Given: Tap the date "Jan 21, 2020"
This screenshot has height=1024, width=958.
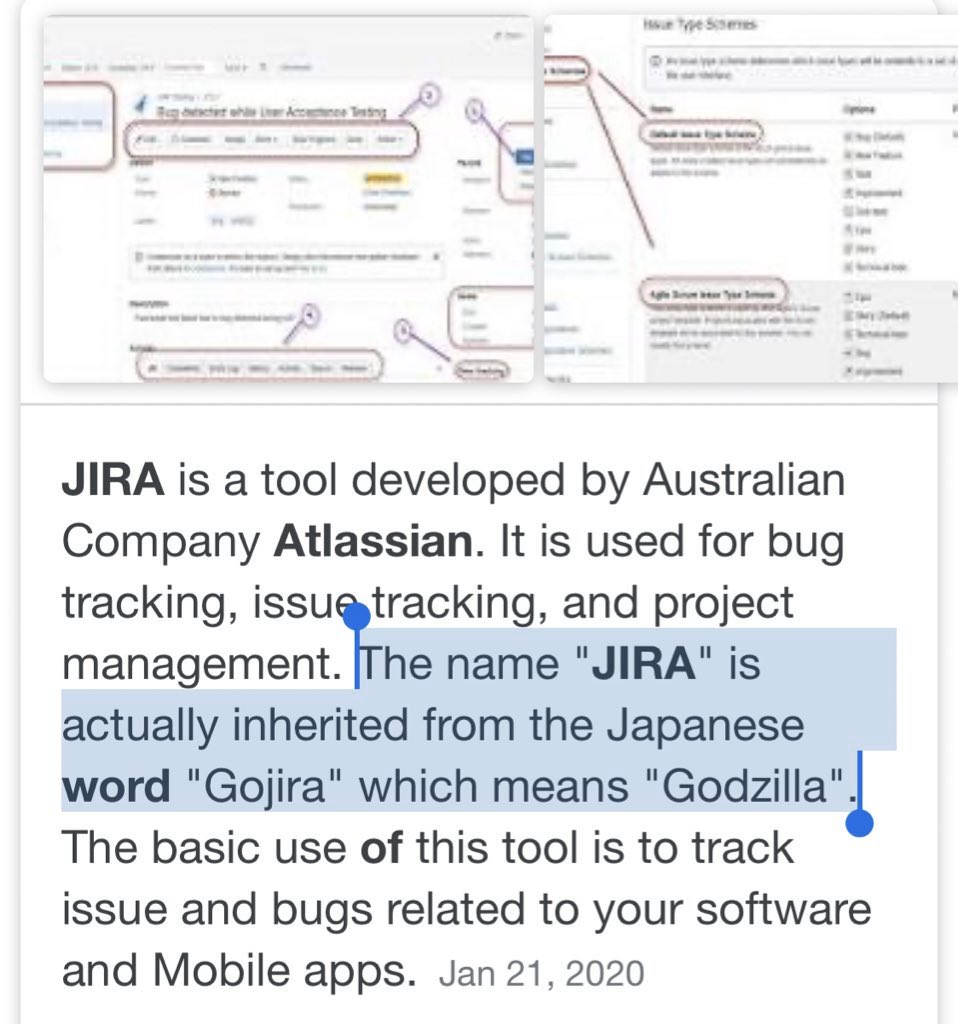Looking at the screenshot, I should pos(541,973).
